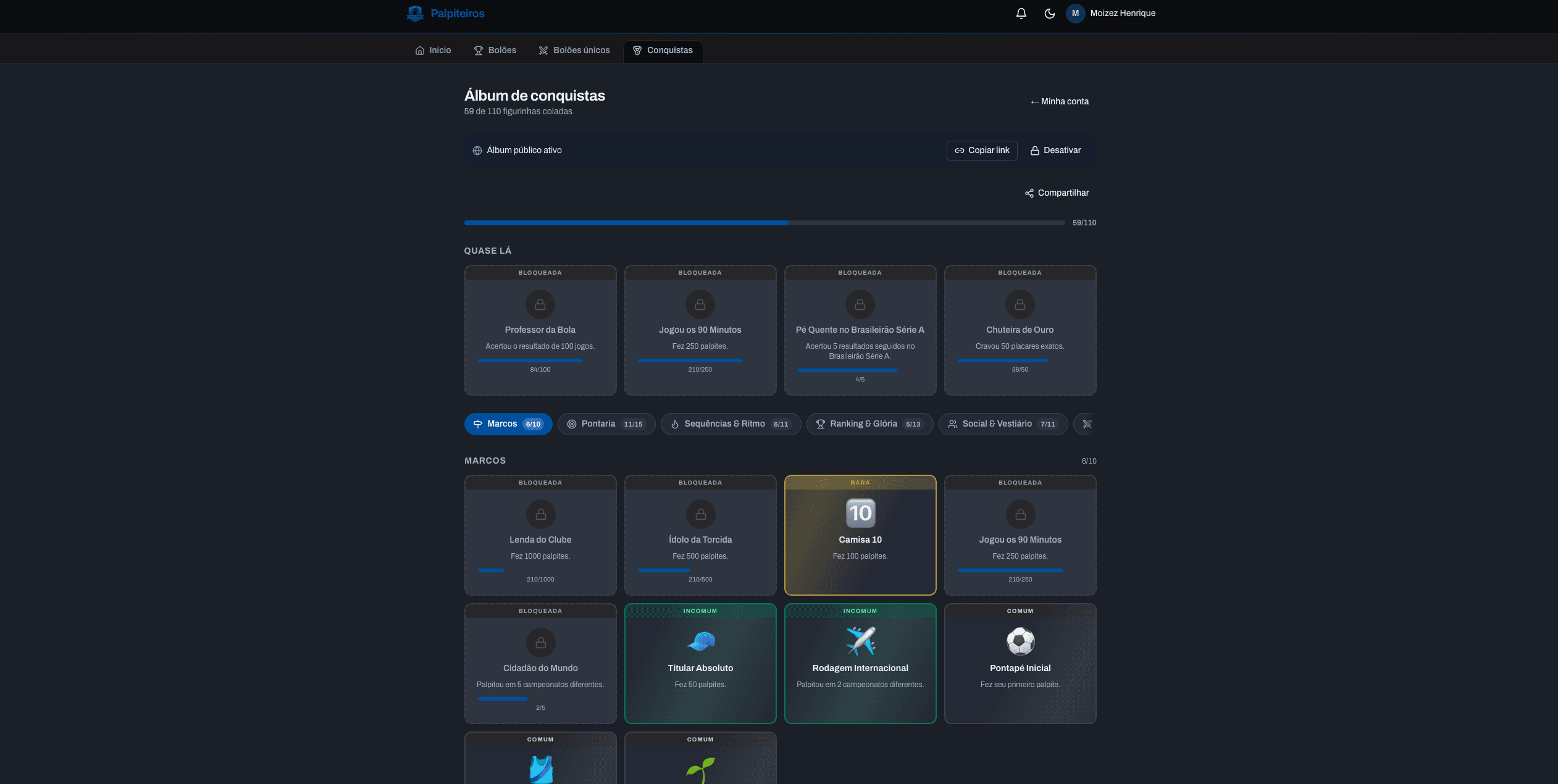Screen dimensions: 1558x784
Task: Click the MARCOS section heading
Action: (x=485, y=461)
